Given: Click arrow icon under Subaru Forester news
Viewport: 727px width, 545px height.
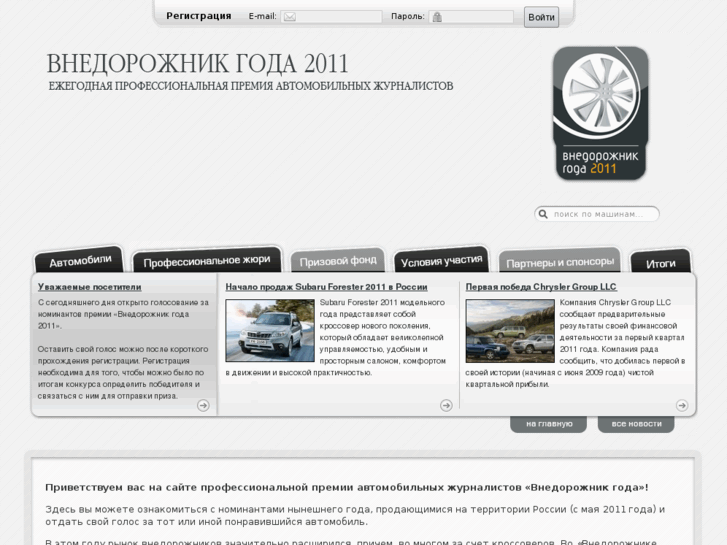Looking at the screenshot, I should click(446, 405).
